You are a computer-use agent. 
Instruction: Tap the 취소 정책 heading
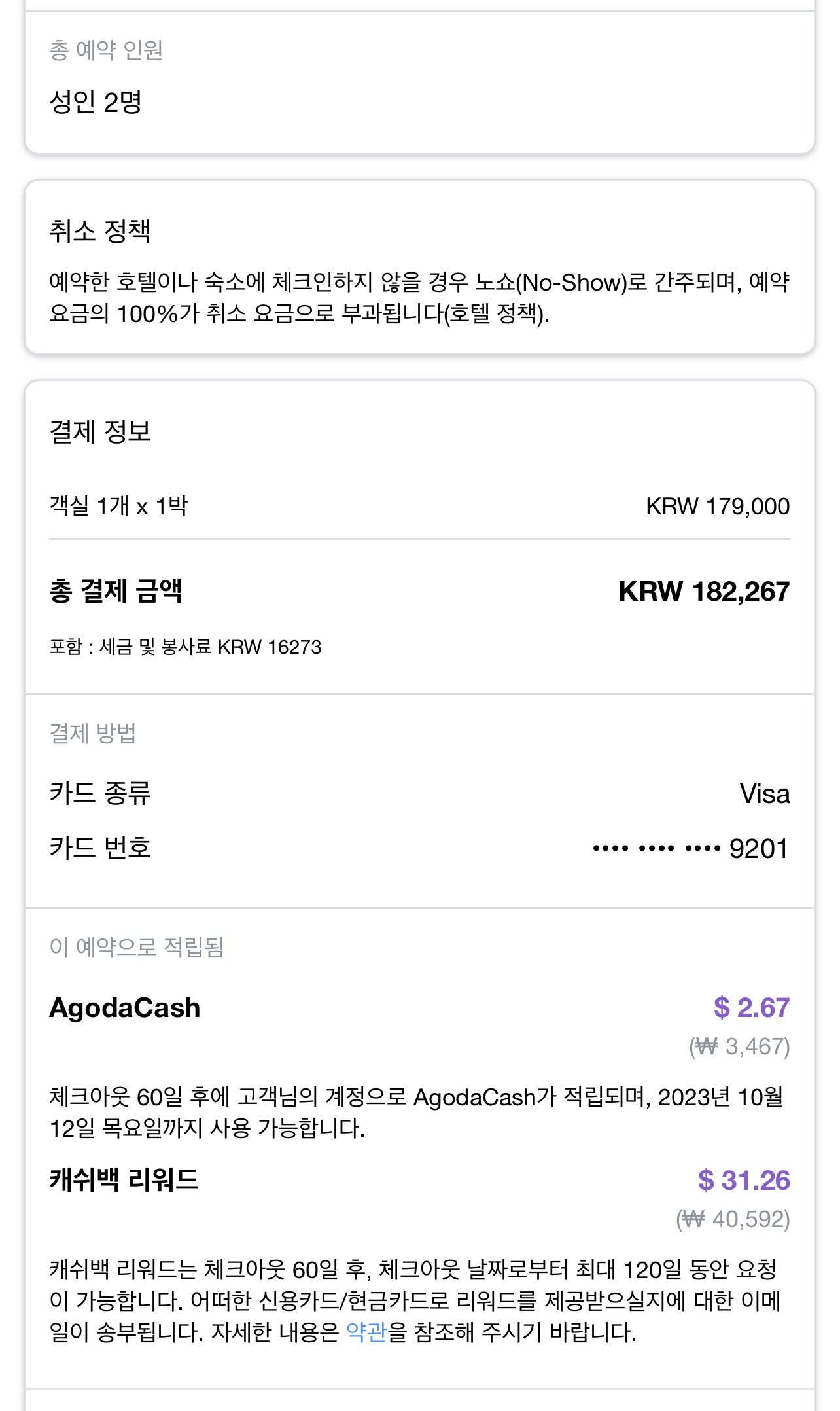tap(100, 231)
